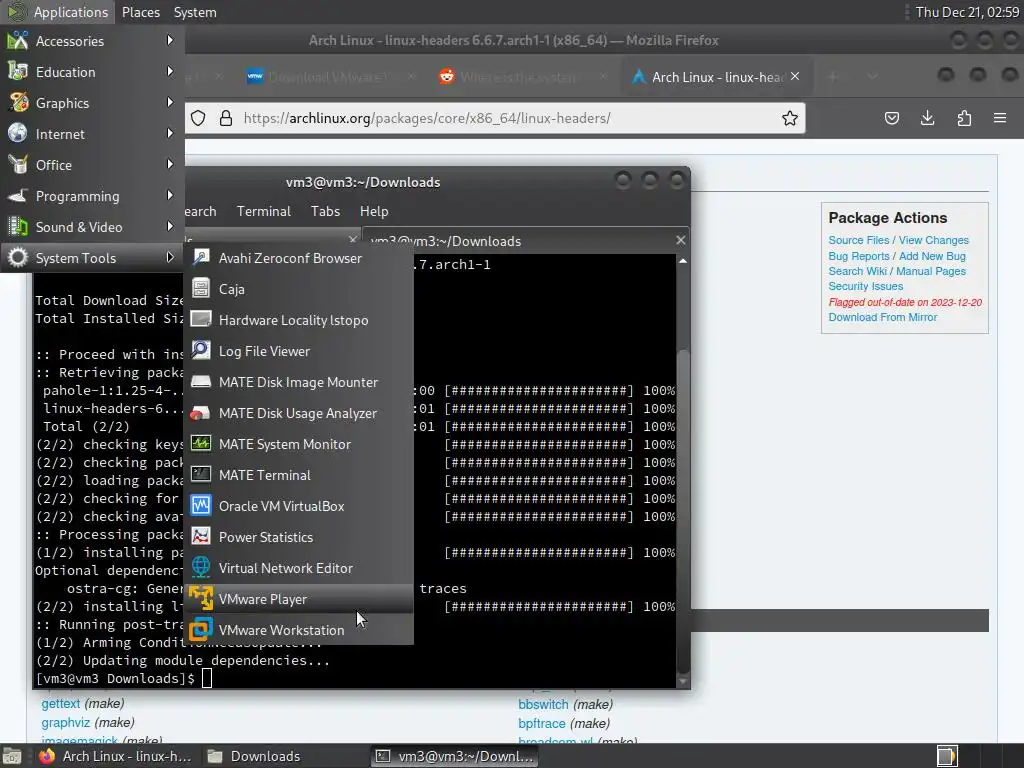The width and height of the screenshot is (1024, 768).
Task: Click the Education category icon
Action: tap(18, 72)
